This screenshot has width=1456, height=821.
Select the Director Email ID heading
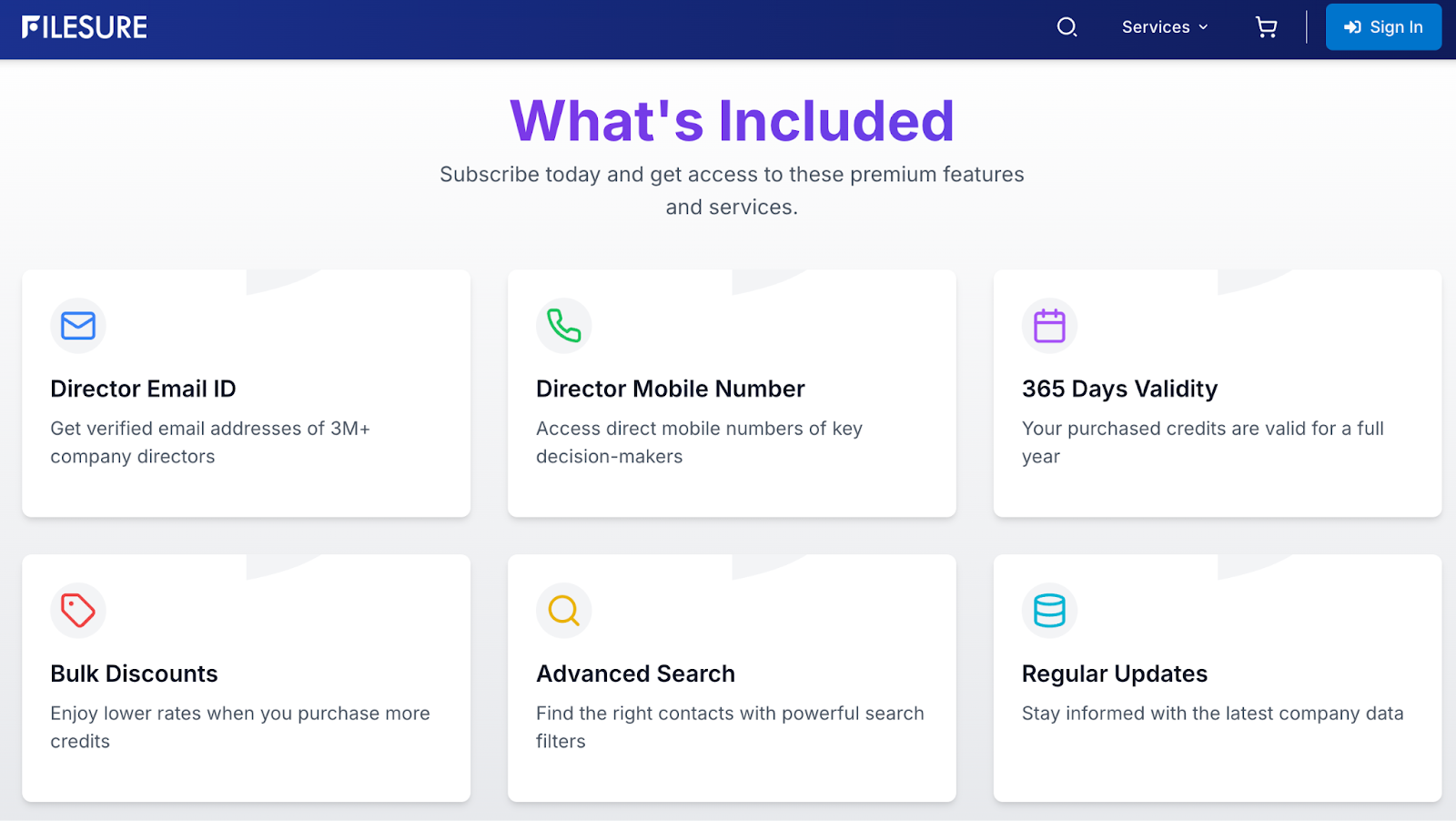pyautogui.click(x=143, y=389)
